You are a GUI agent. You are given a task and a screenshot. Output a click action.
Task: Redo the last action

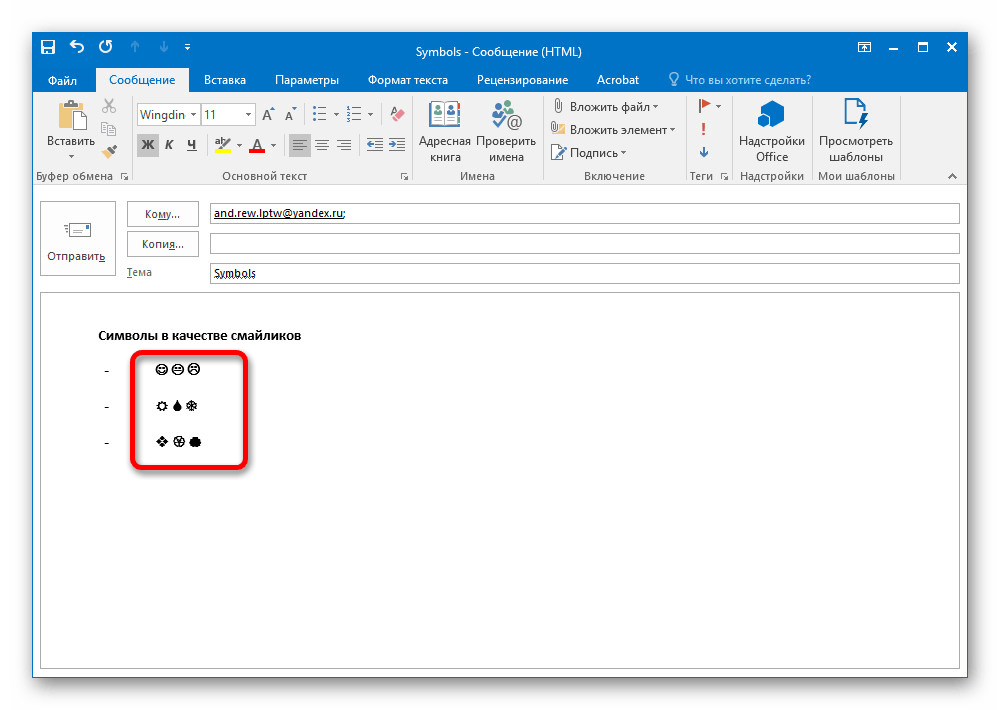[106, 47]
